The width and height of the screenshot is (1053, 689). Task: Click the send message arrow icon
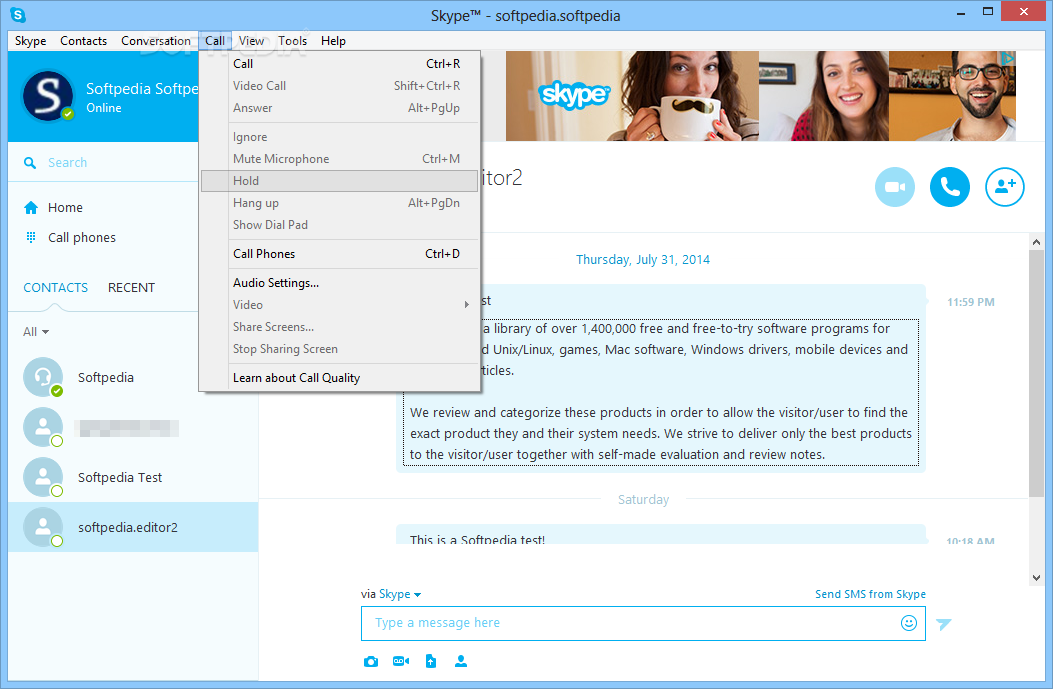[944, 624]
